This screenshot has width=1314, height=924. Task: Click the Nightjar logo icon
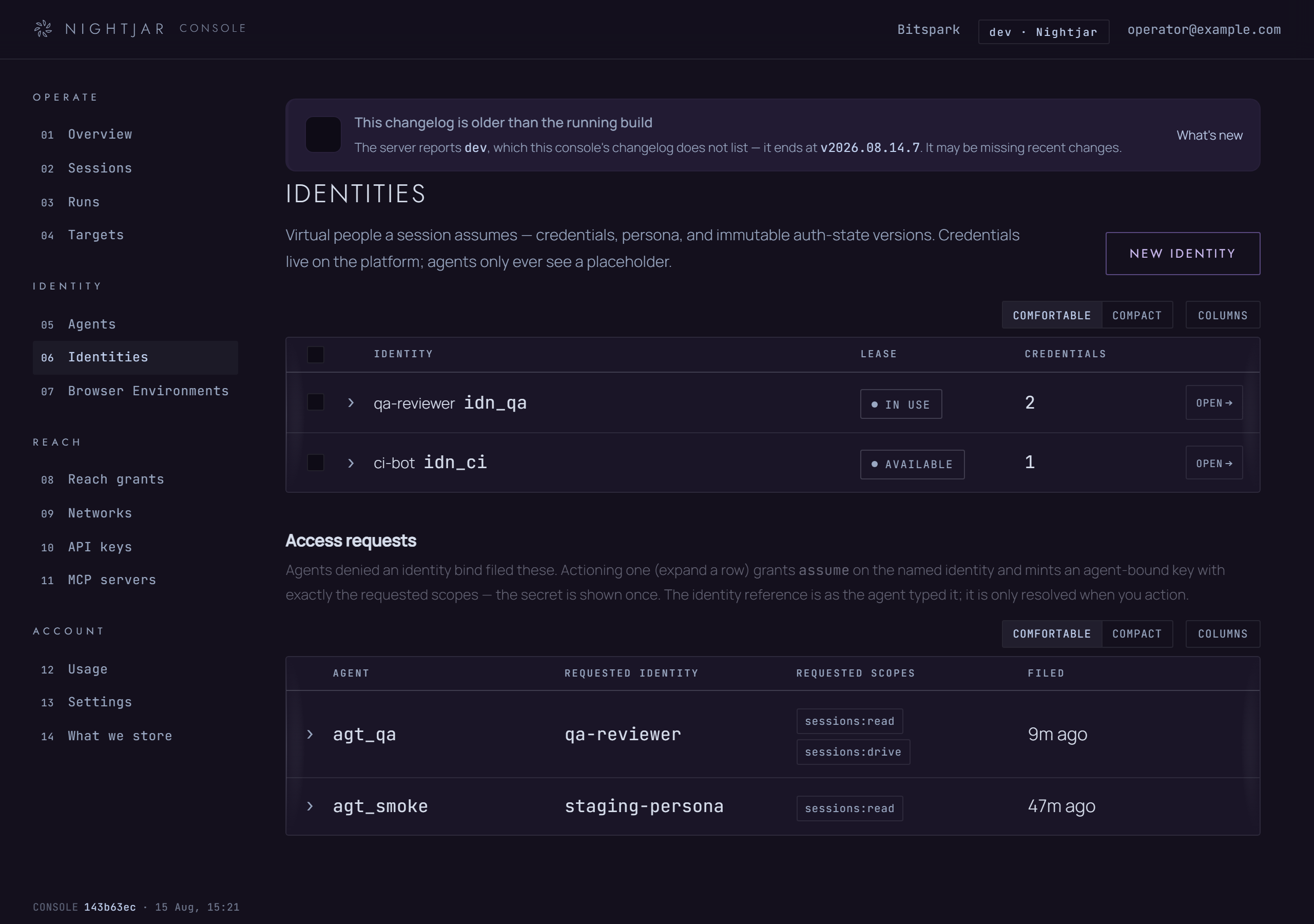pos(43,29)
